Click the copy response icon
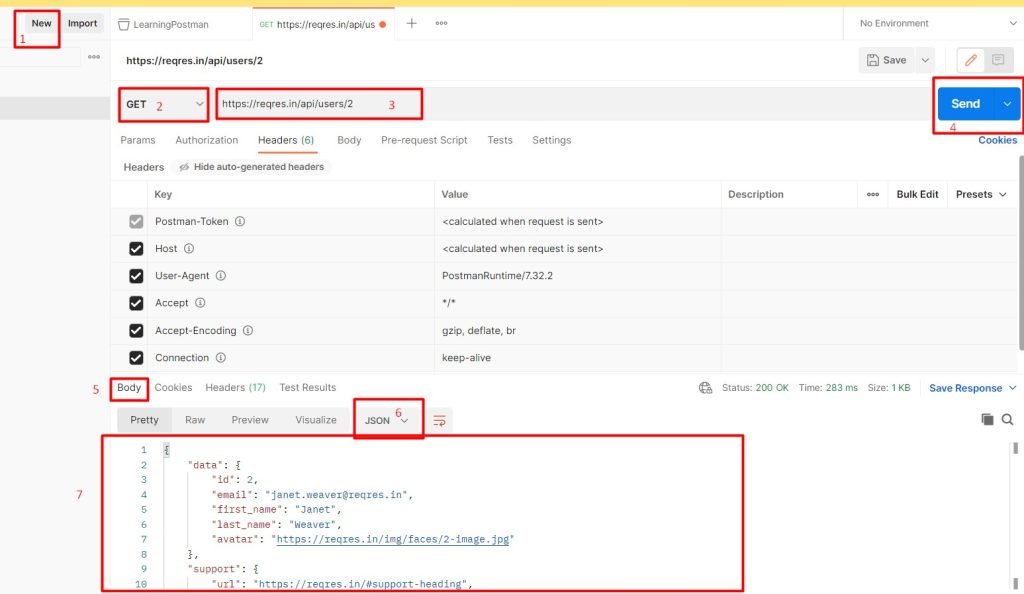 coord(987,420)
